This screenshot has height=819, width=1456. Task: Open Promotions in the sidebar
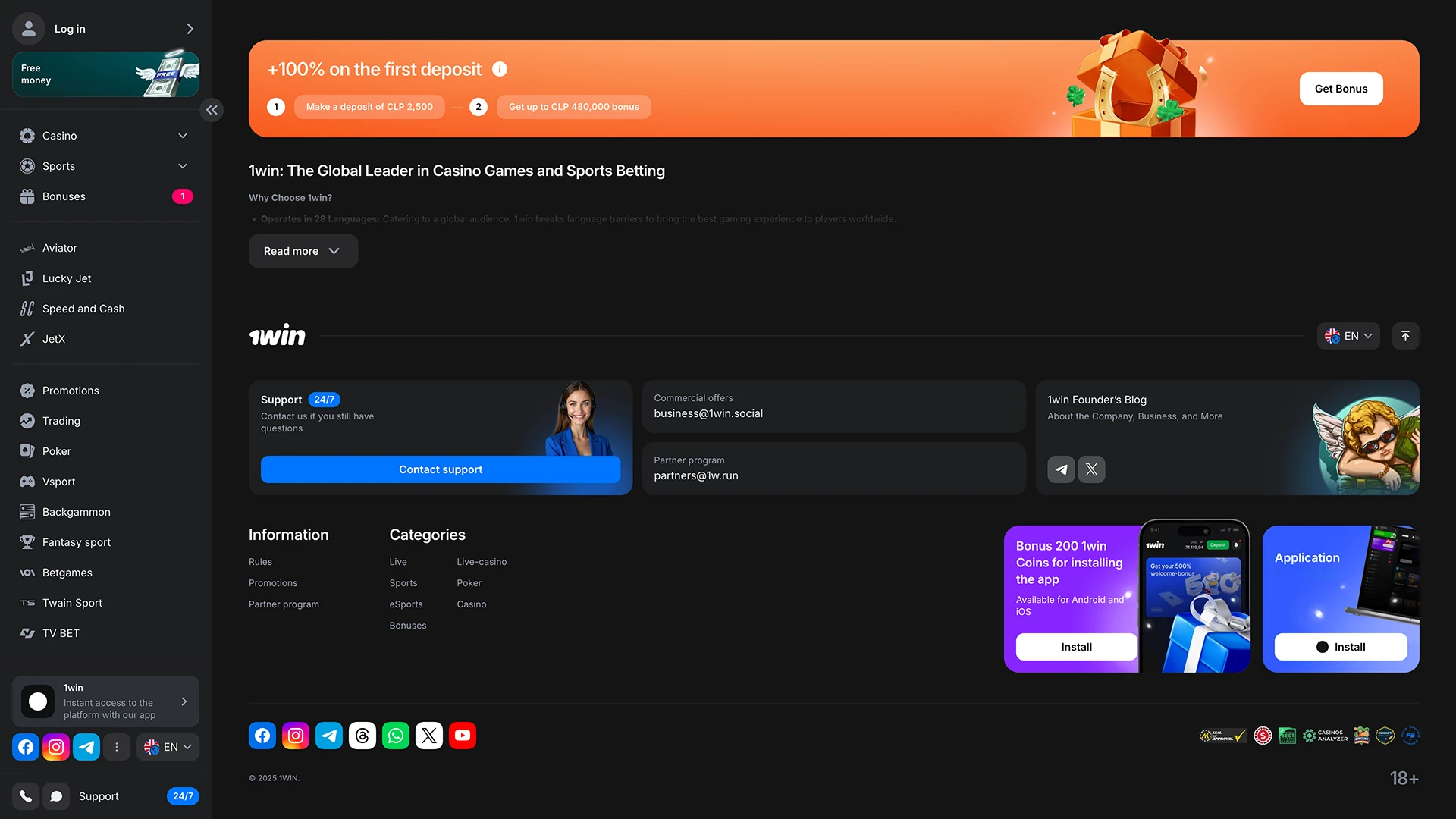tap(105, 391)
